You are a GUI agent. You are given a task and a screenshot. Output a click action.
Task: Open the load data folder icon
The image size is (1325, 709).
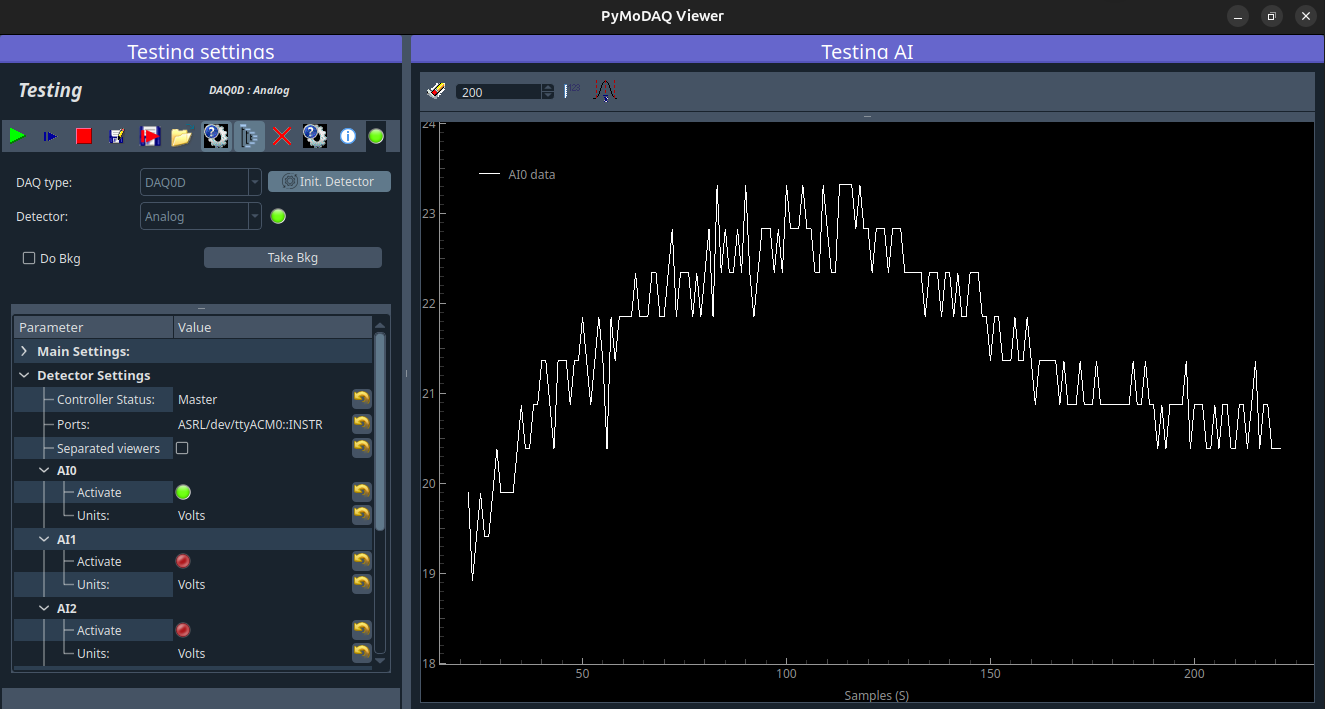click(x=181, y=136)
